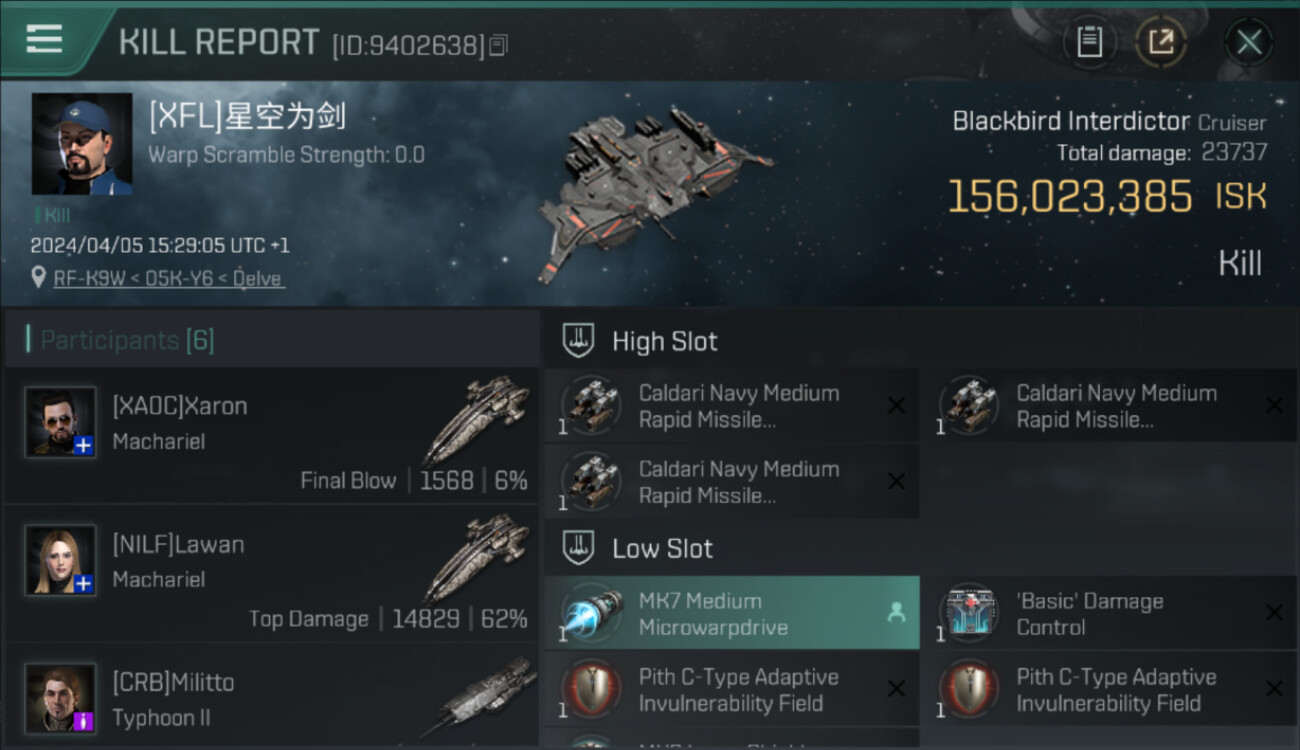The height and width of the screenshot is (750, 1300).
Task: Copy the kill report ID
Action: (498, 45)
